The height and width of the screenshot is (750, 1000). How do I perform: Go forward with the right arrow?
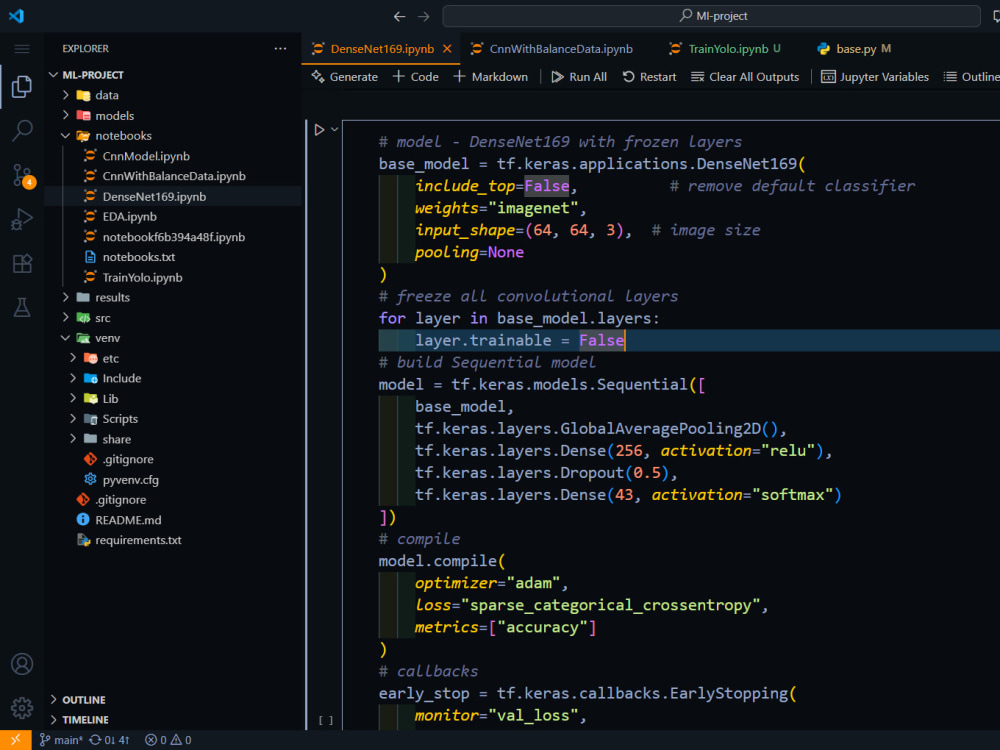[423, 16]
